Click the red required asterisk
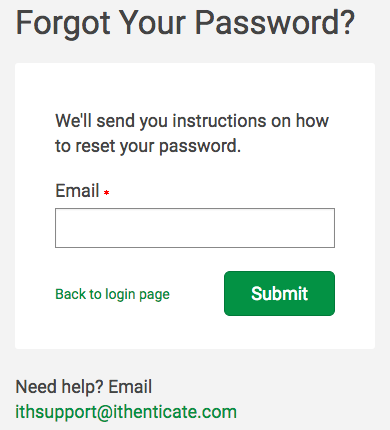 pos(106,193)
